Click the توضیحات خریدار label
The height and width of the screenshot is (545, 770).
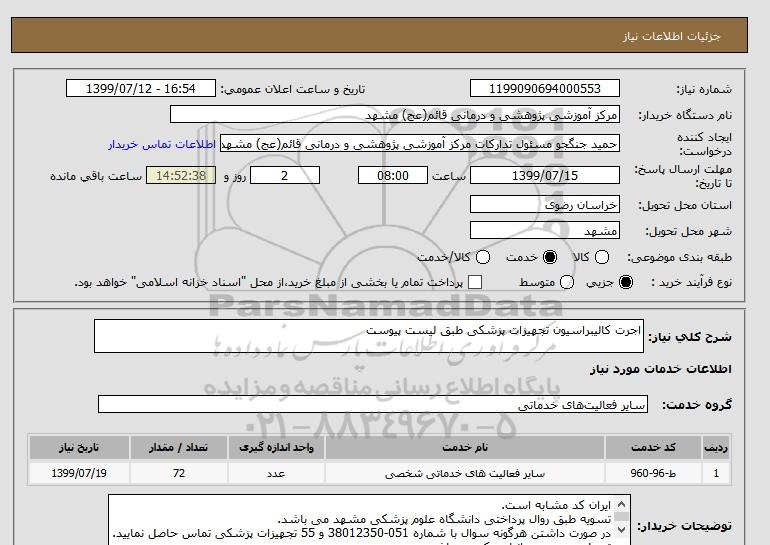(685, 526)
